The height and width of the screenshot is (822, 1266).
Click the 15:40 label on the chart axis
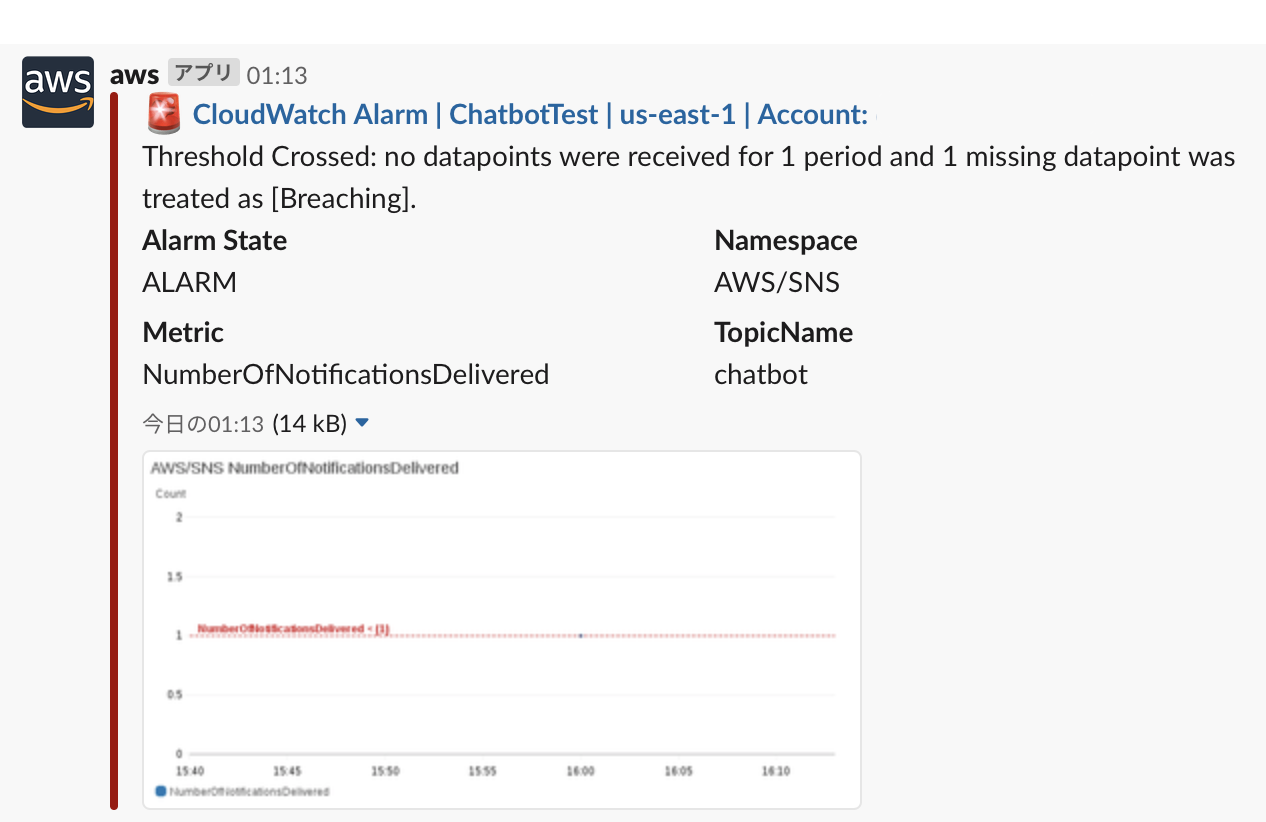(x=189, y=771)
